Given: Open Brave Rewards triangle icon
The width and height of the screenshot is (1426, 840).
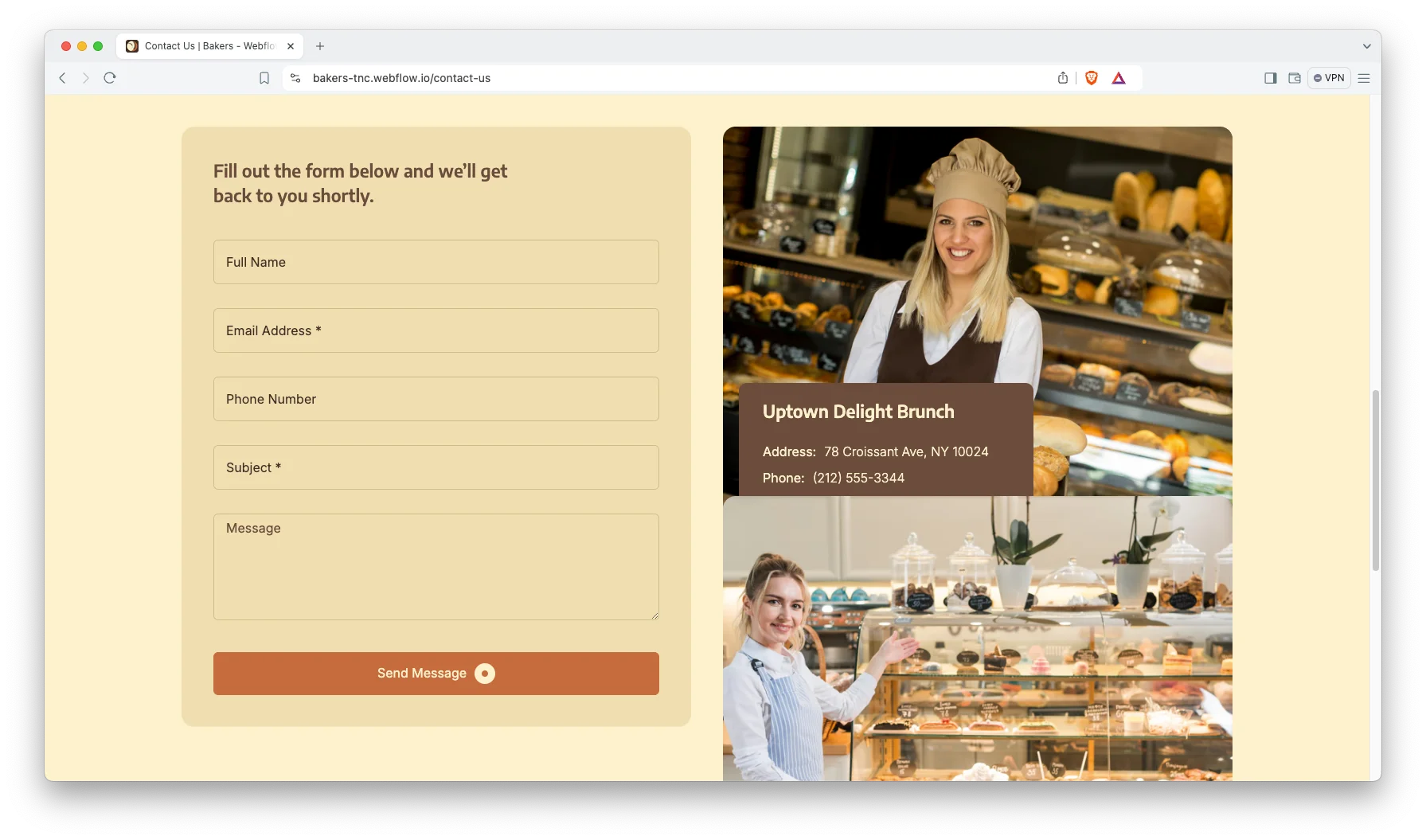Looking at the screenshot, I should click(1119, 78).
